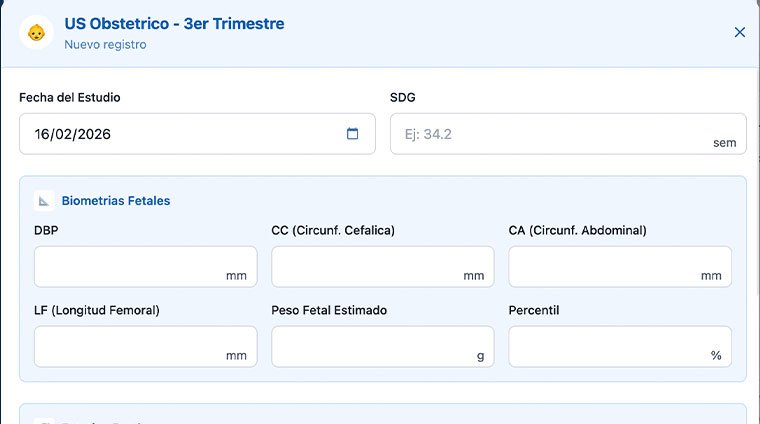Click the Biometrias Fetales section heading
The width and height of the screenshot is (760, 424).
tap(116, 201)
